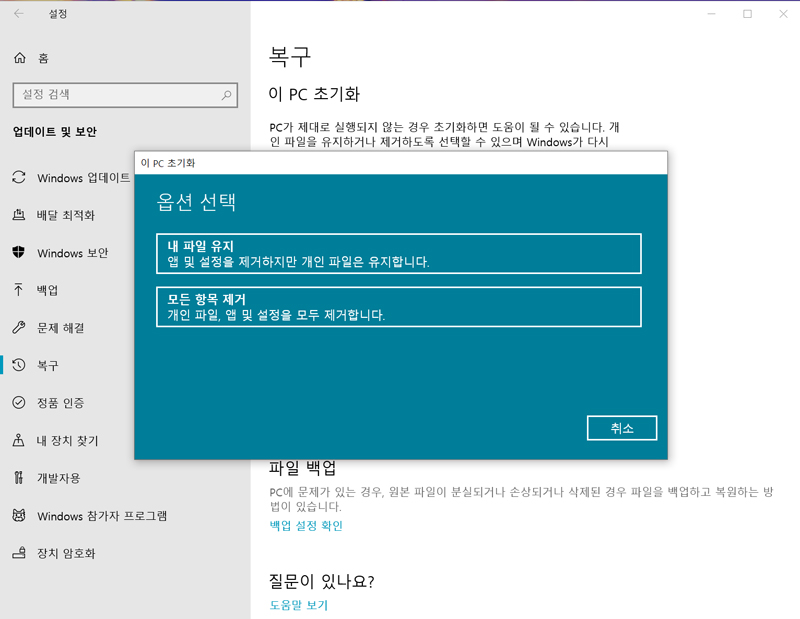Open Windows 보안 shield icon

[17, 253]
